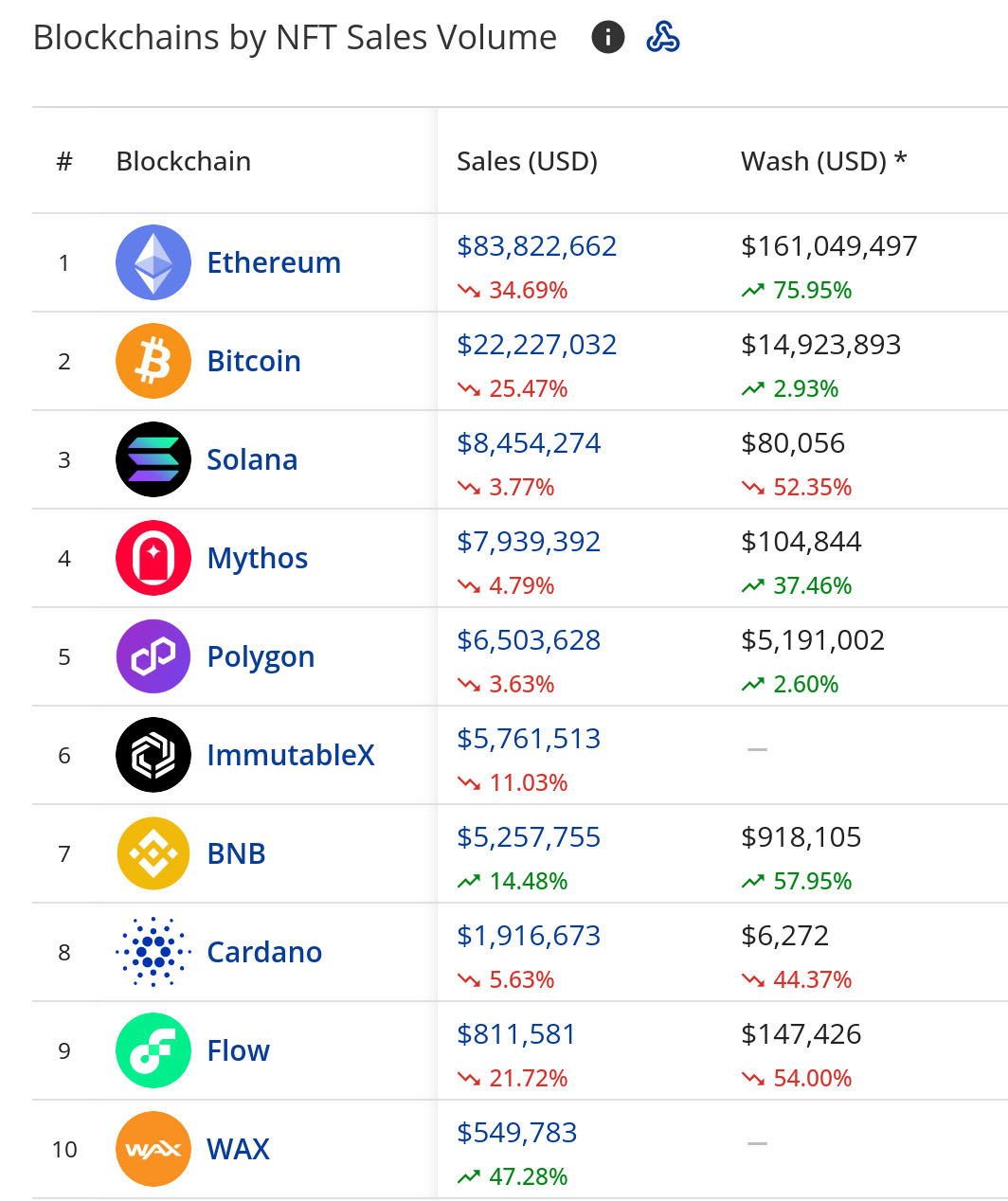This screenshot has height=1201, width=1008.
Task: Click the Polygon logo icon
Action: [x=153, y=656]
